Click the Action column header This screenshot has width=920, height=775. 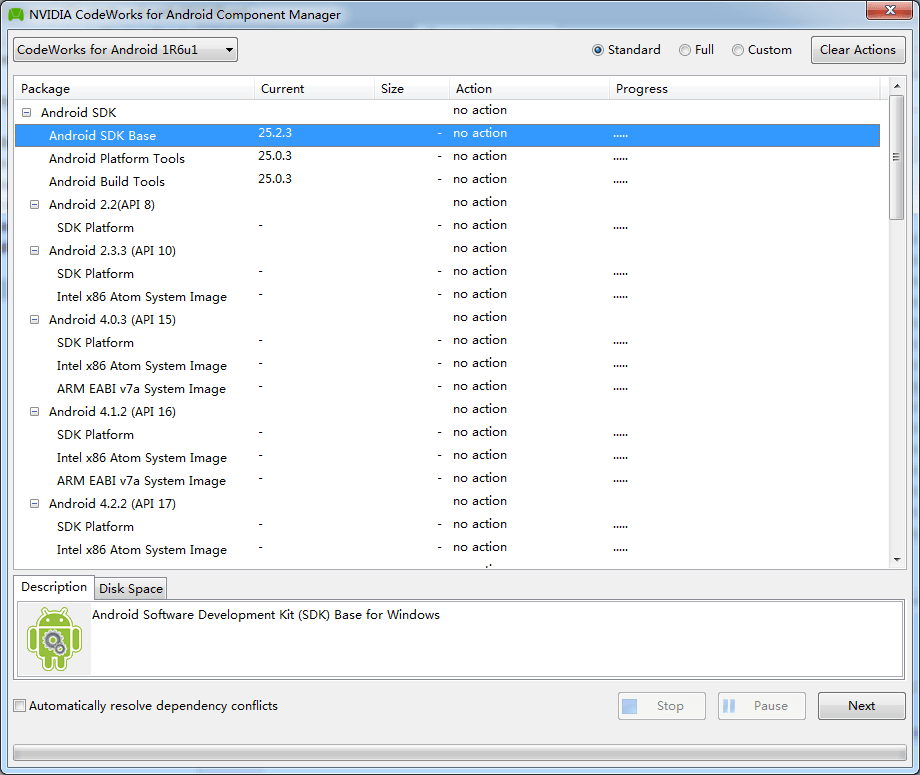pos(529,89)
